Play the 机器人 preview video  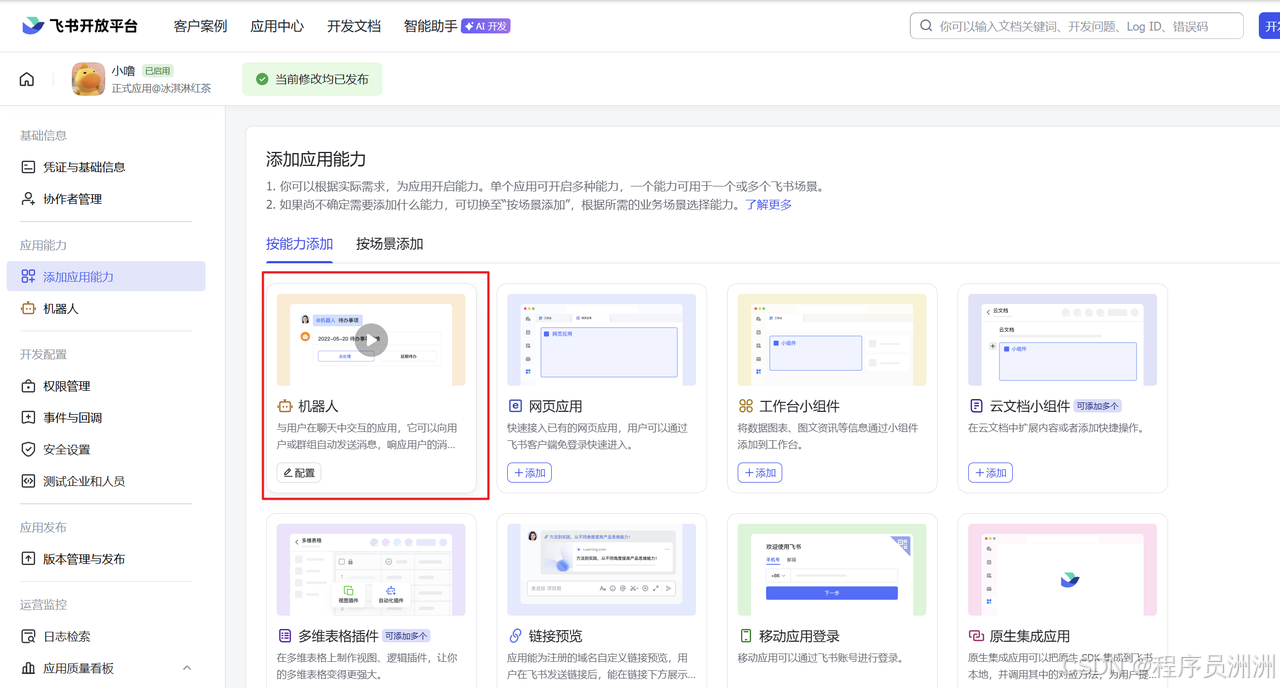click(371, 339)
